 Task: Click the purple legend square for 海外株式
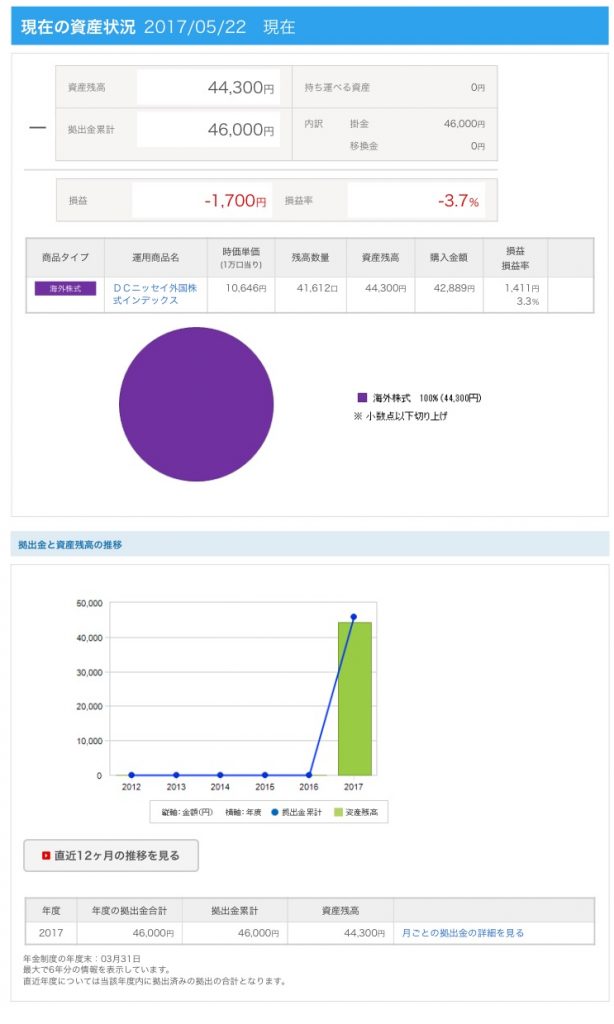(x=362, y=398)
